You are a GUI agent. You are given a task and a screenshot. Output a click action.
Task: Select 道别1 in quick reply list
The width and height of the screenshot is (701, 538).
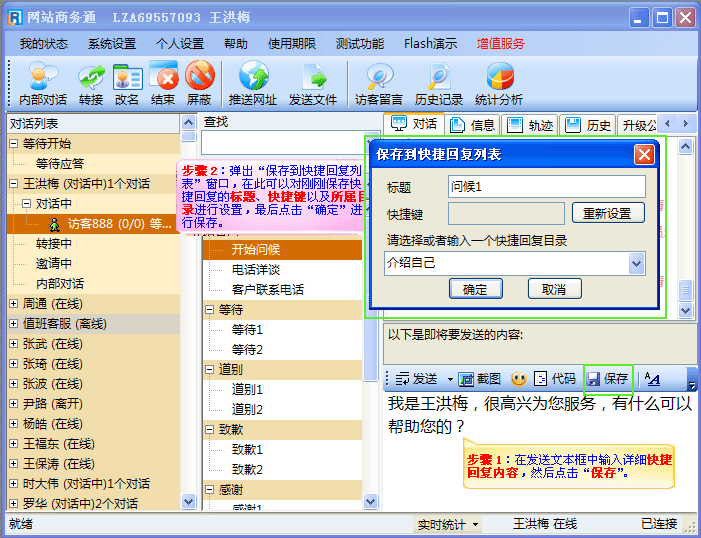click(247, 389)
